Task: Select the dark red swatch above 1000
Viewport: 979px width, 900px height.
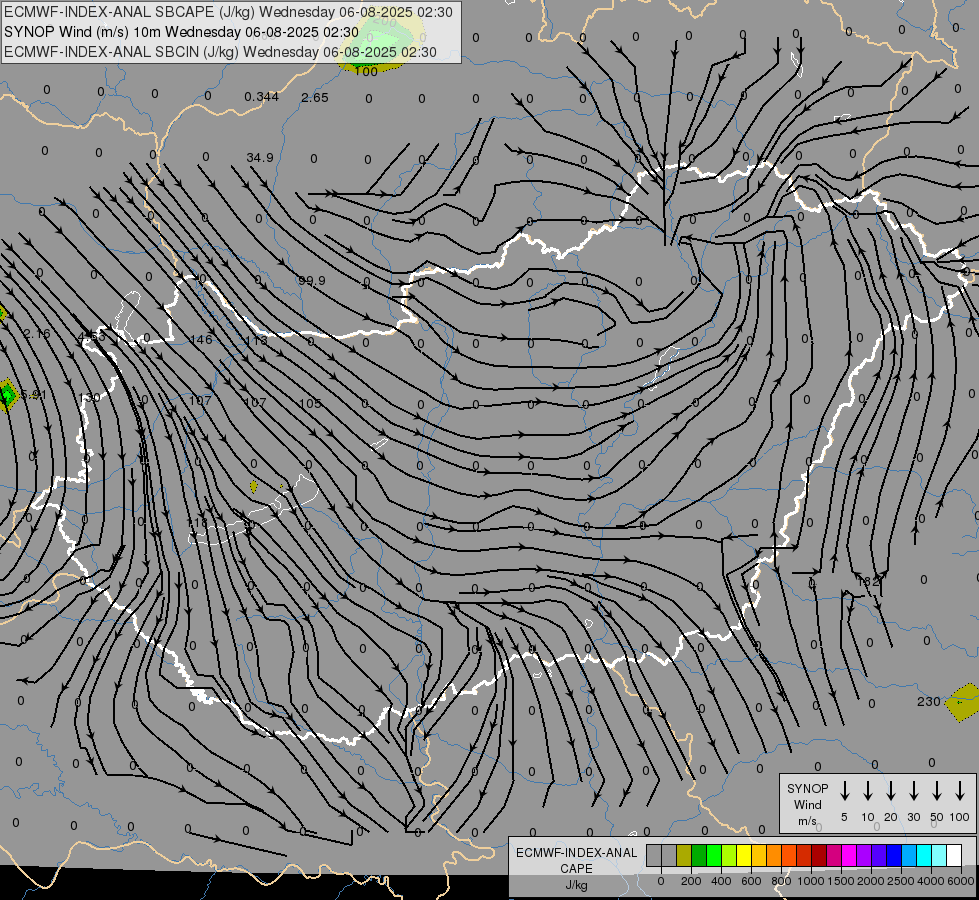Action: tap(819, 856)
